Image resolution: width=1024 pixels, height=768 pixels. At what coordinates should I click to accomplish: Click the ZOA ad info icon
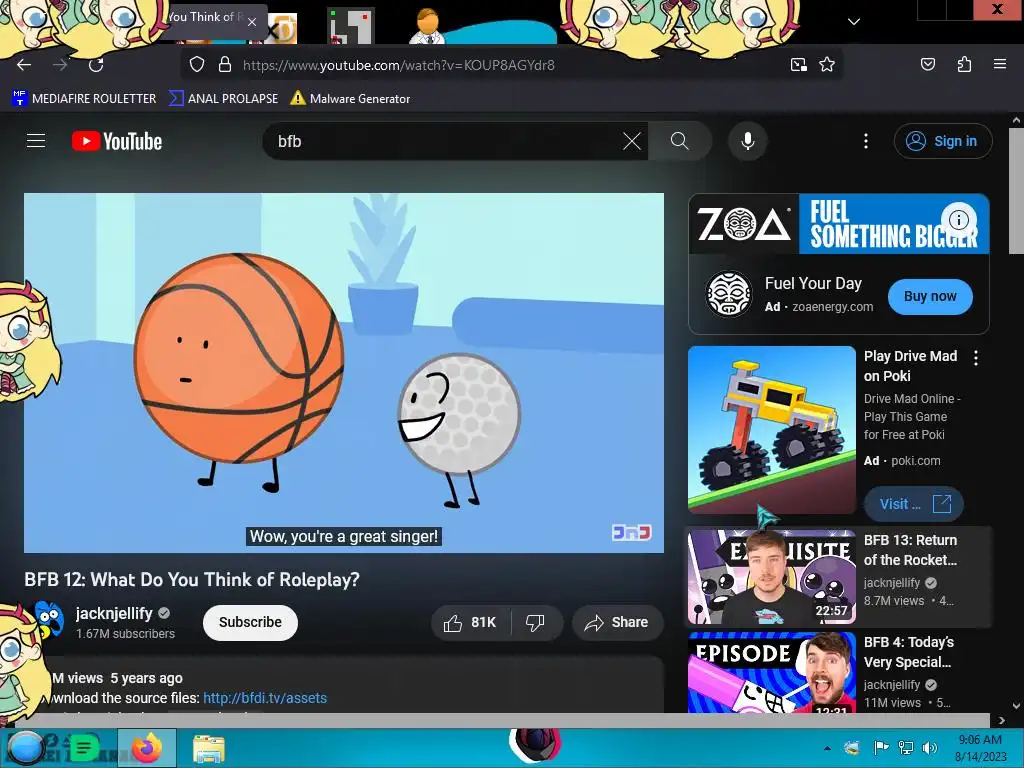tap(959, 219)
